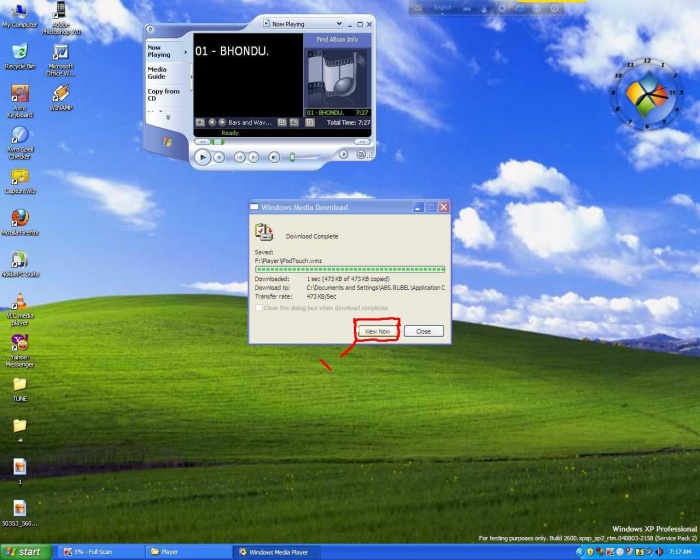700x560 pixels.
Task: Select Microsoft Office Word shortcut
Action: click(60, 60)
